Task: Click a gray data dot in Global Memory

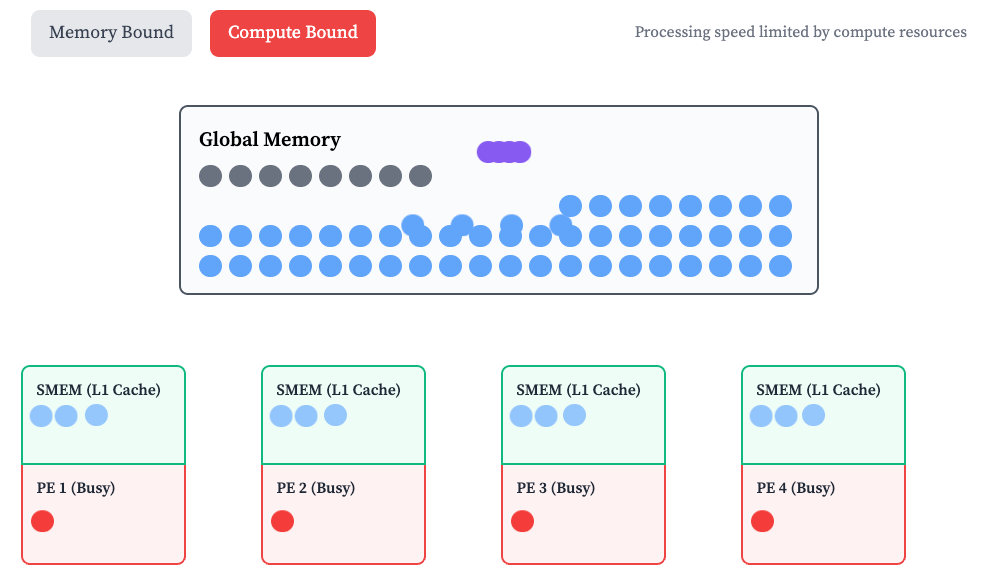Action: click(x=211, y=175)
